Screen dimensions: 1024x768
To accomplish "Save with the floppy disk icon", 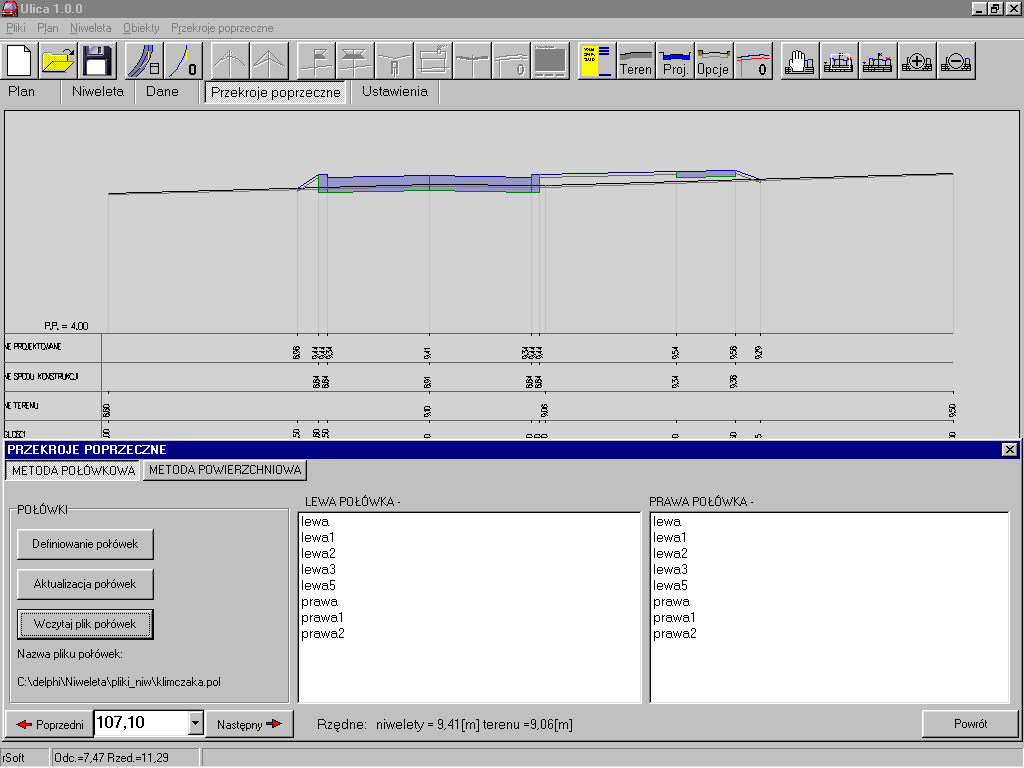I will pyautogui.click(x=97, y=61).
